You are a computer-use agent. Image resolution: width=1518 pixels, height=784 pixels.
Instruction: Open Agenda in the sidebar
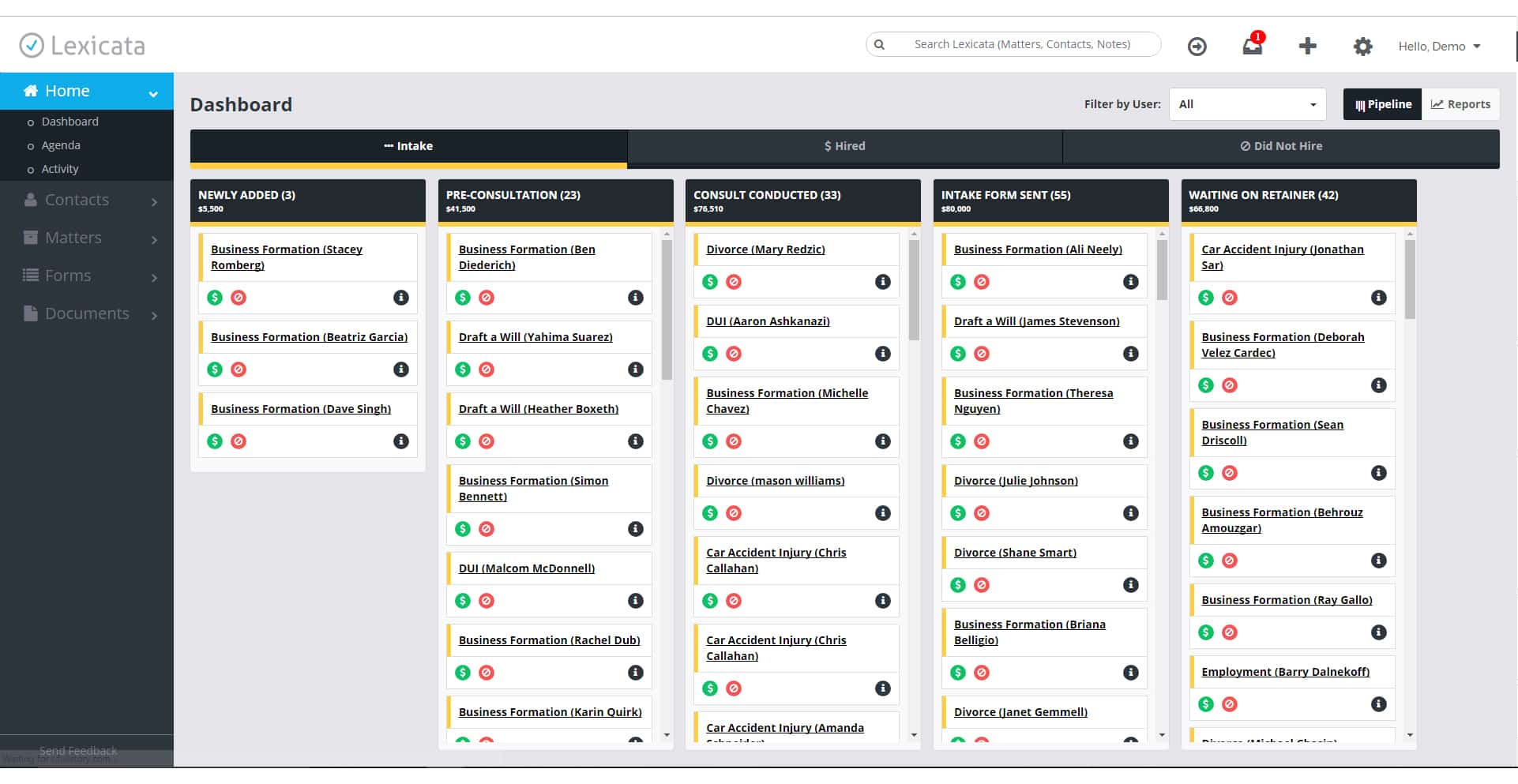(x=61, y=145)
